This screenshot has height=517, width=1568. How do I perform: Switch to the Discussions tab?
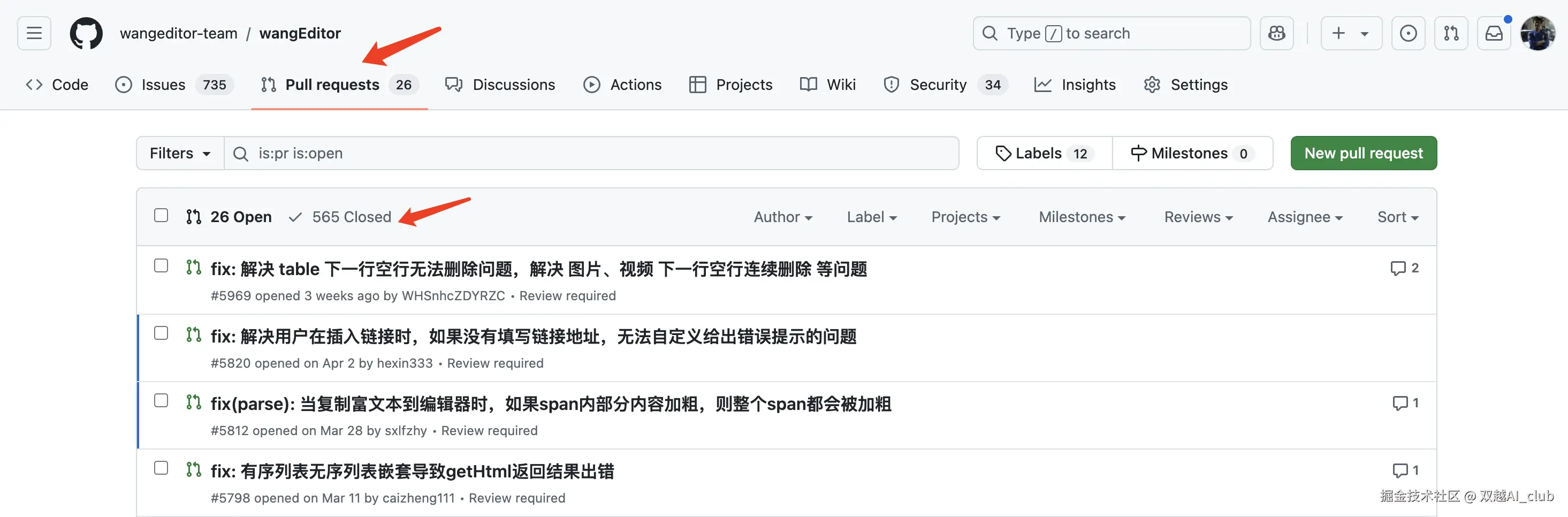tap(500, 85)
